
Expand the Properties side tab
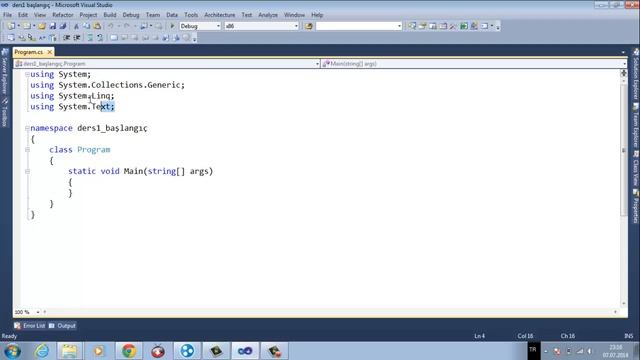point(636,206)
